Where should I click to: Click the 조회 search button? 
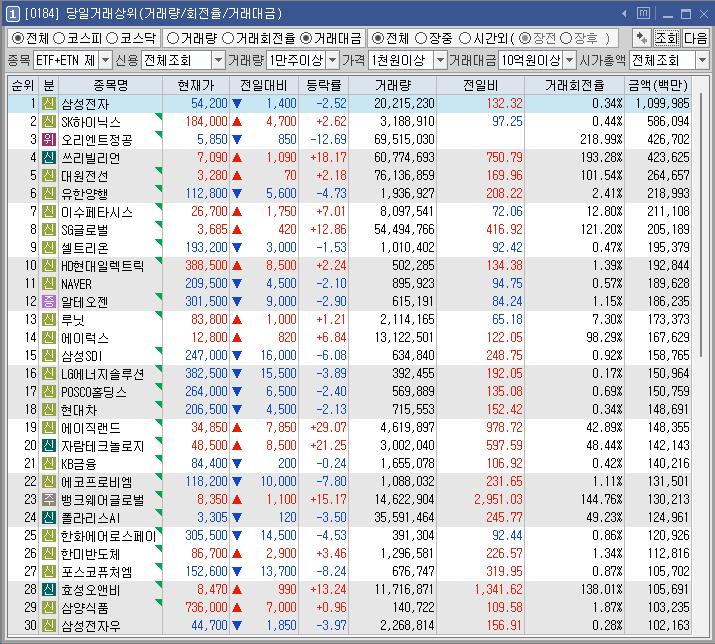coord(667,38)
